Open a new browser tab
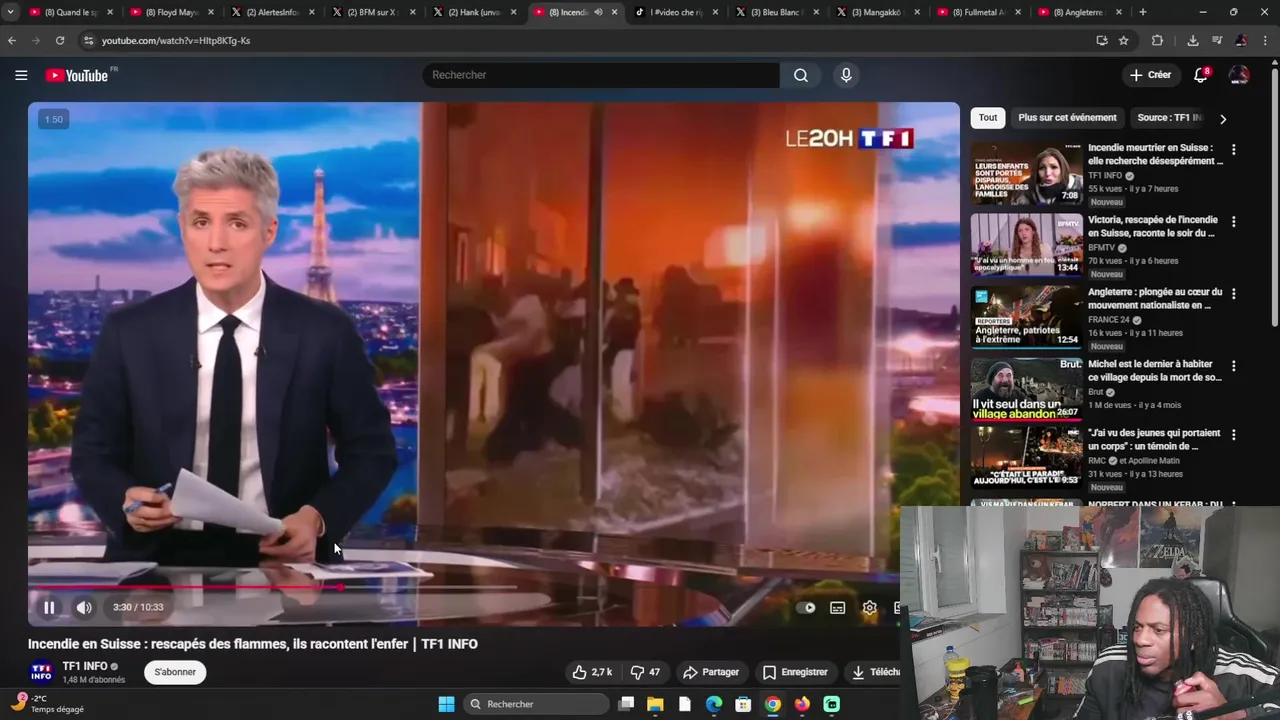Image resolution: width=1280 pixels, height=720 pixels. tap(1142, 12)
